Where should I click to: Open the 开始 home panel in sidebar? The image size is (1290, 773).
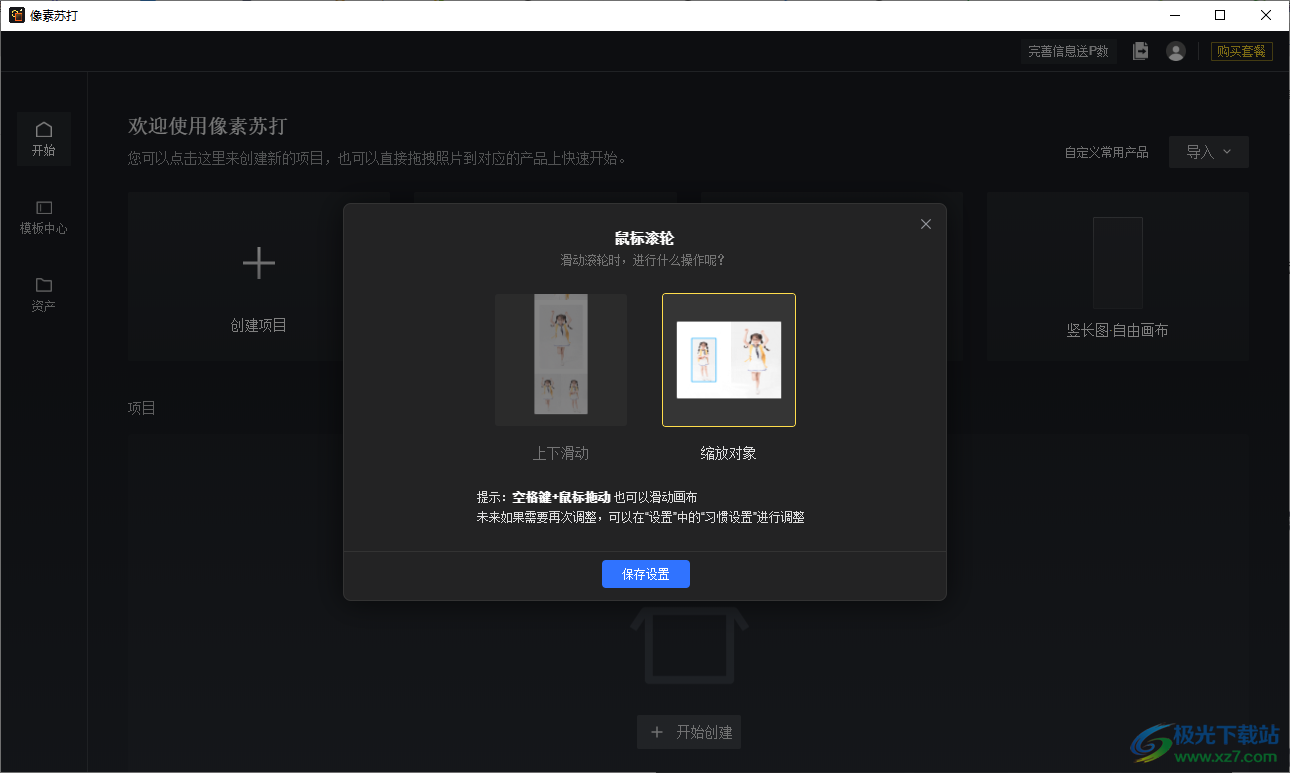(x=43, y=138)
